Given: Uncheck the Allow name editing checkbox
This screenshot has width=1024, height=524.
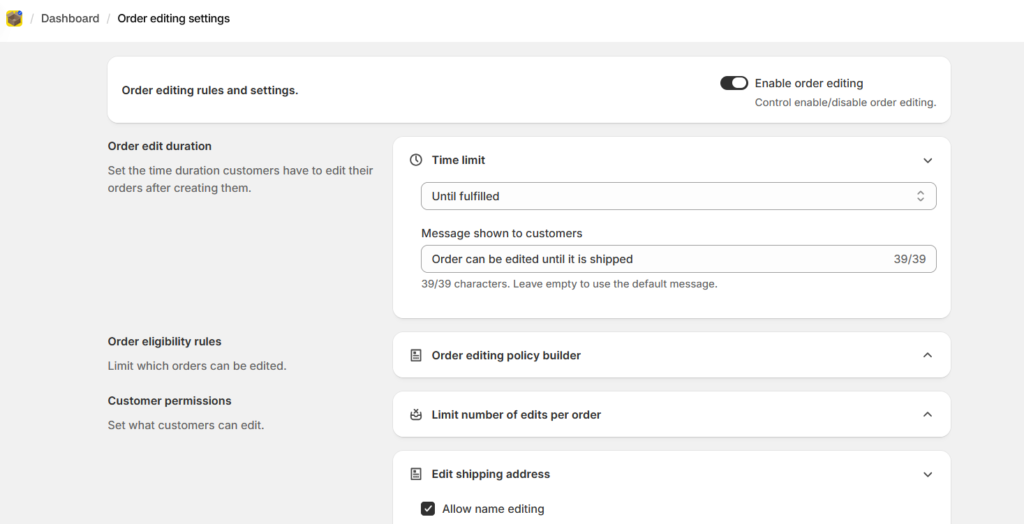Looking at the screenshot, I should coord(428,509).
